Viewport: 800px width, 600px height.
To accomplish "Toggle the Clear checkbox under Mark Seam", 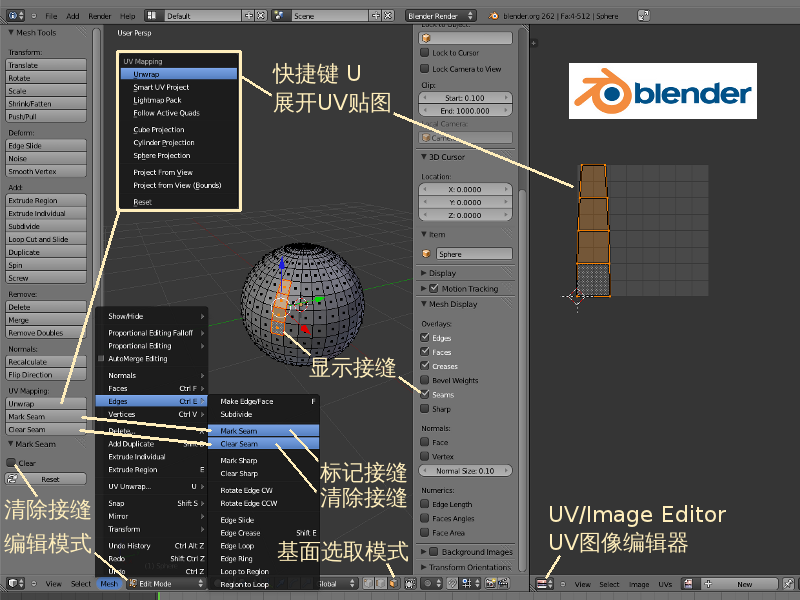I will pos(11,463).
